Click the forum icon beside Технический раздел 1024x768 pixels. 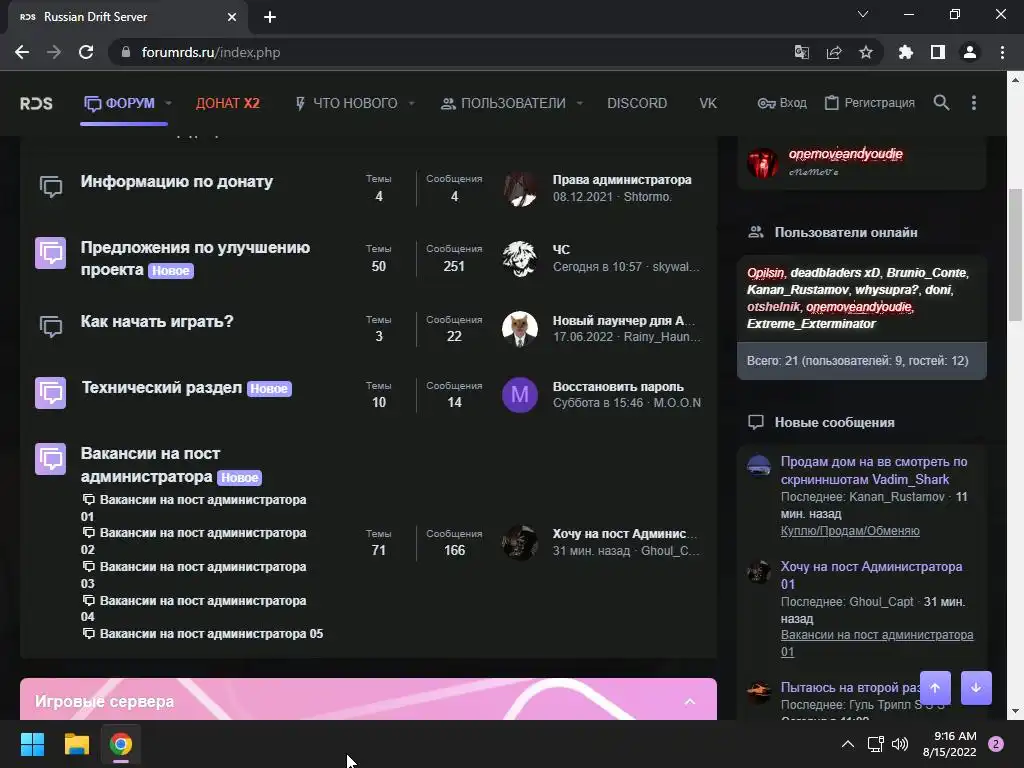(50, 392)
